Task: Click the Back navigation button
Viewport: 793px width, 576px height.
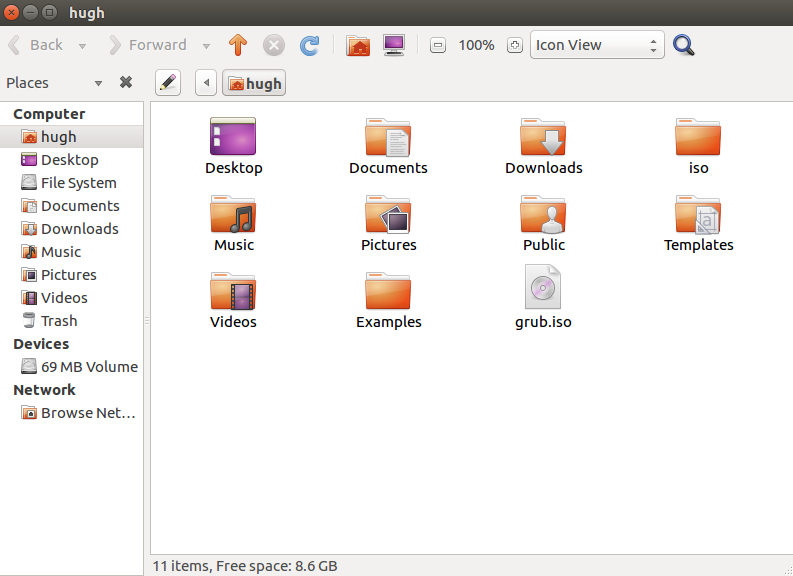Action: [x=36, y=45]
